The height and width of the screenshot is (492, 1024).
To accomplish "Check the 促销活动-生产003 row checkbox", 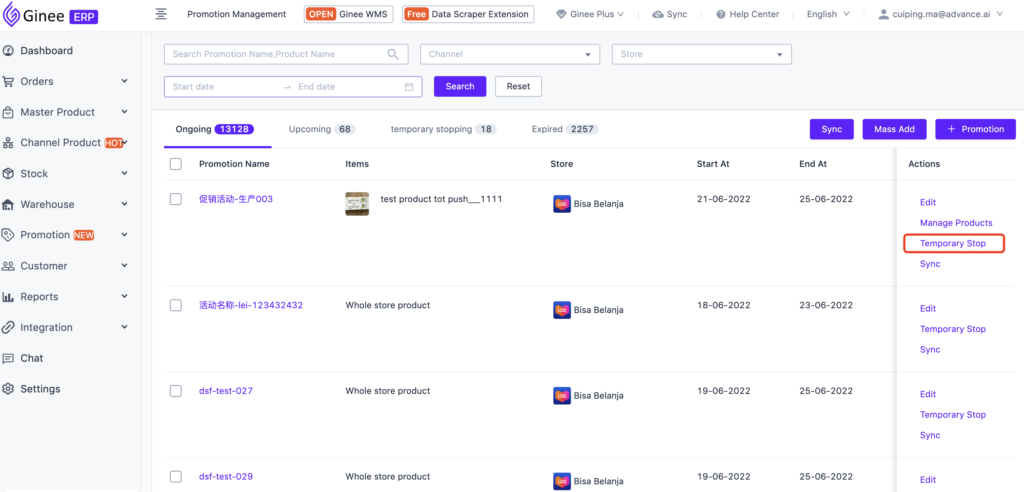I will [176, 199].
